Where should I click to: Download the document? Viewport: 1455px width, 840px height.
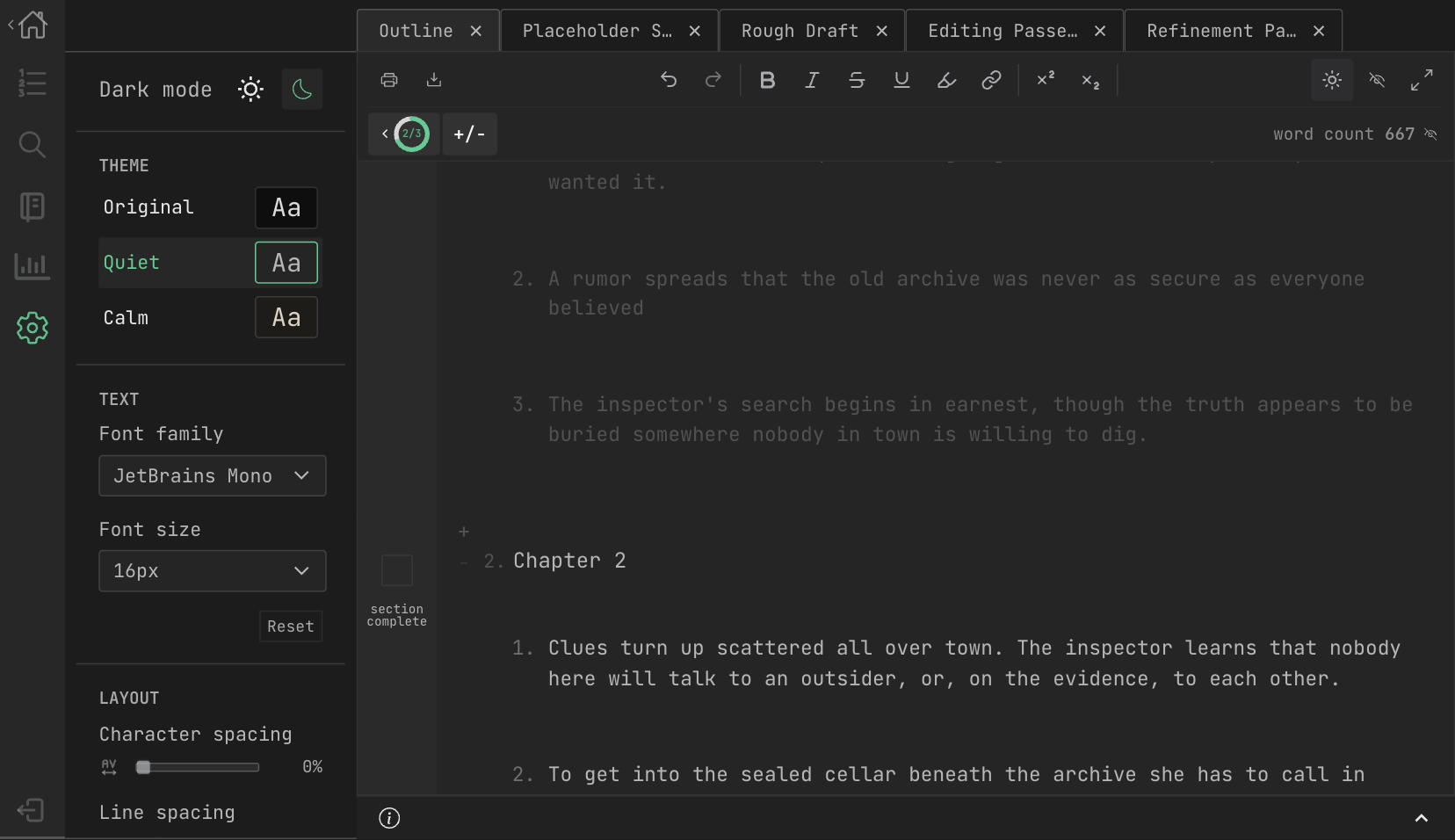click(434, 80)
